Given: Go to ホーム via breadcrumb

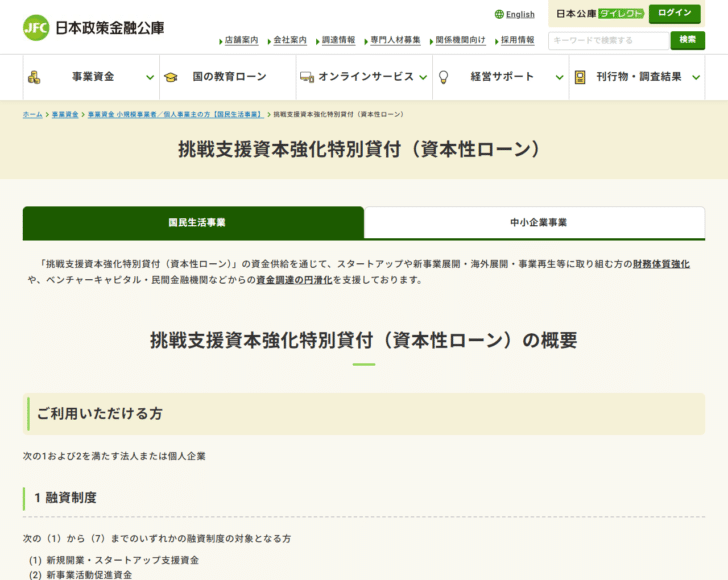Looking at the screenshot, I should [32, 114].
